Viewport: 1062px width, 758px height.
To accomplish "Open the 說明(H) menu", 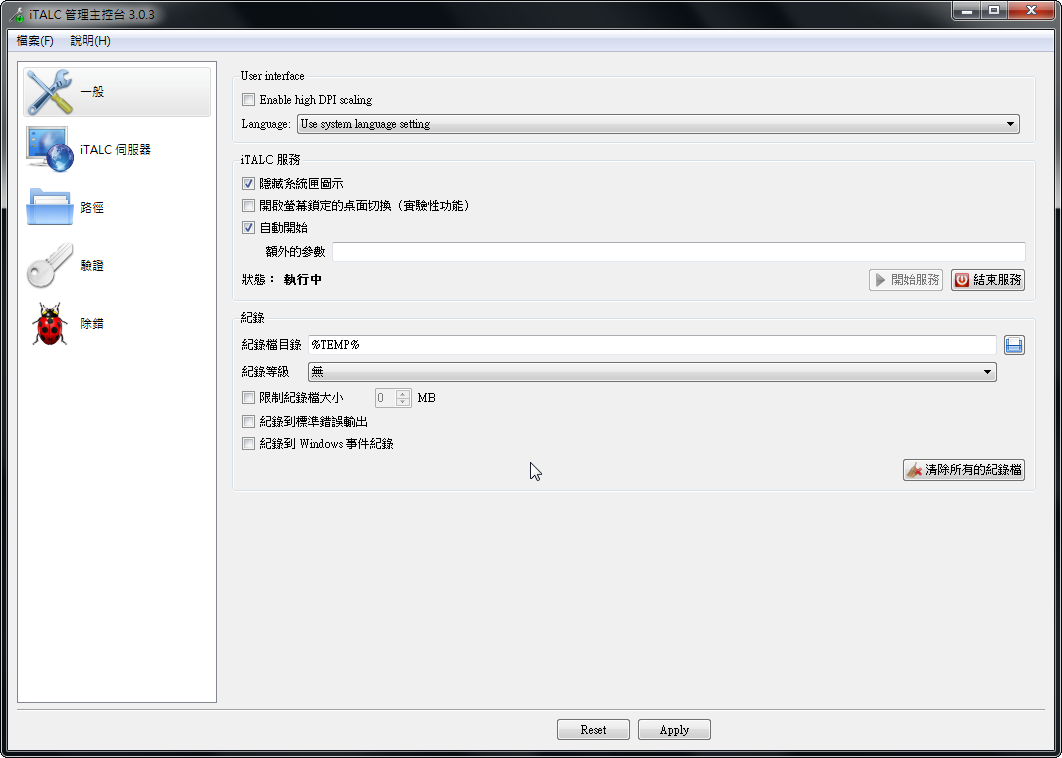I will point(90,41).
